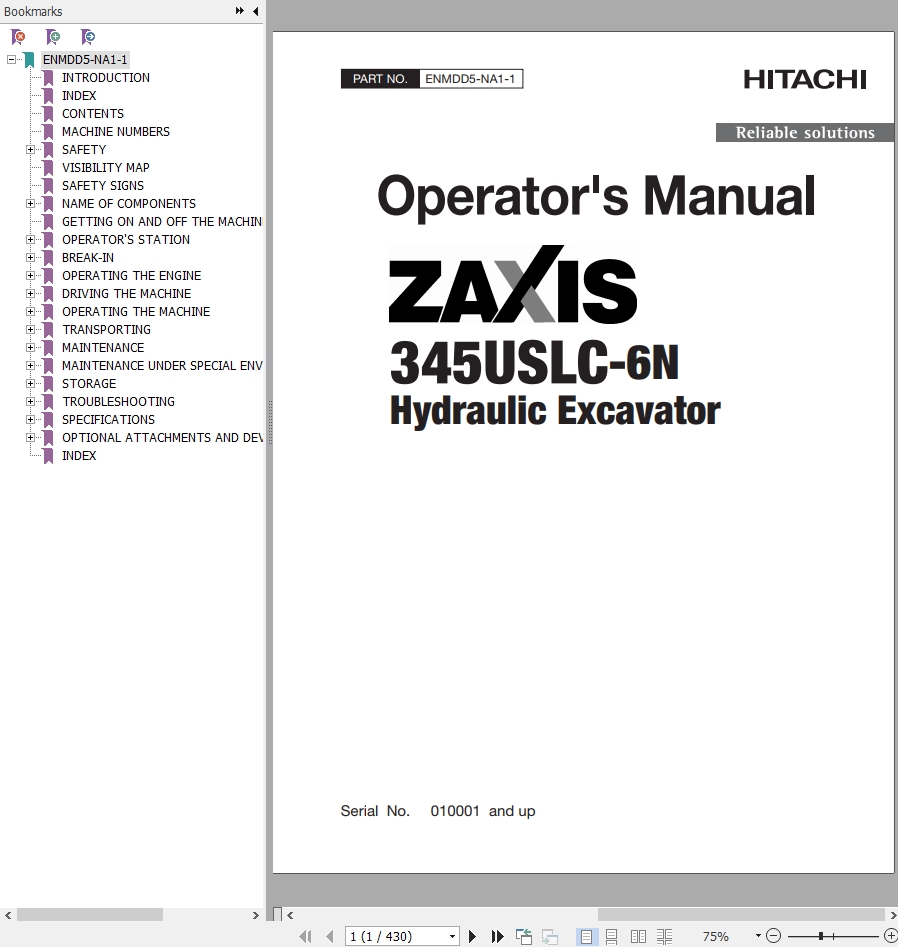Expand the MAINTENANCE bookmark
Viewport: 898px width, 947px height.
(30, 347)
